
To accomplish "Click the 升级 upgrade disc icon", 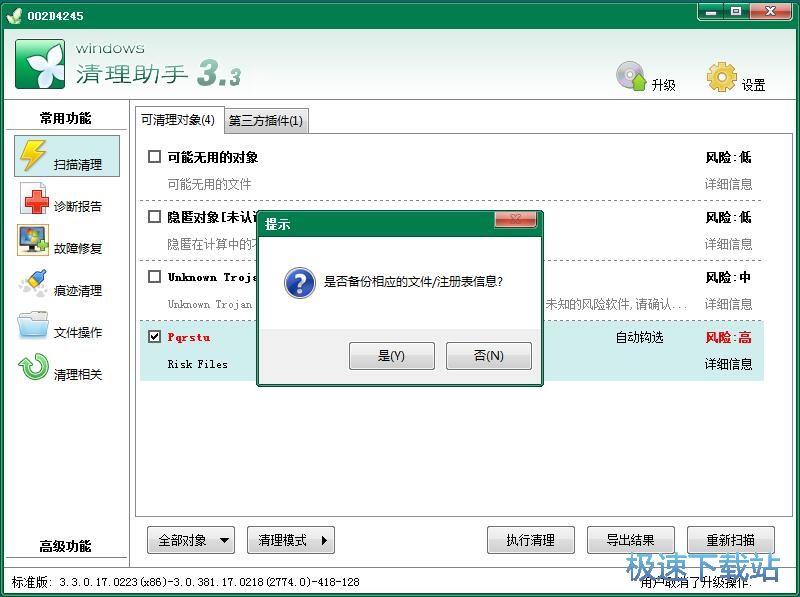I will click(631, 76).
